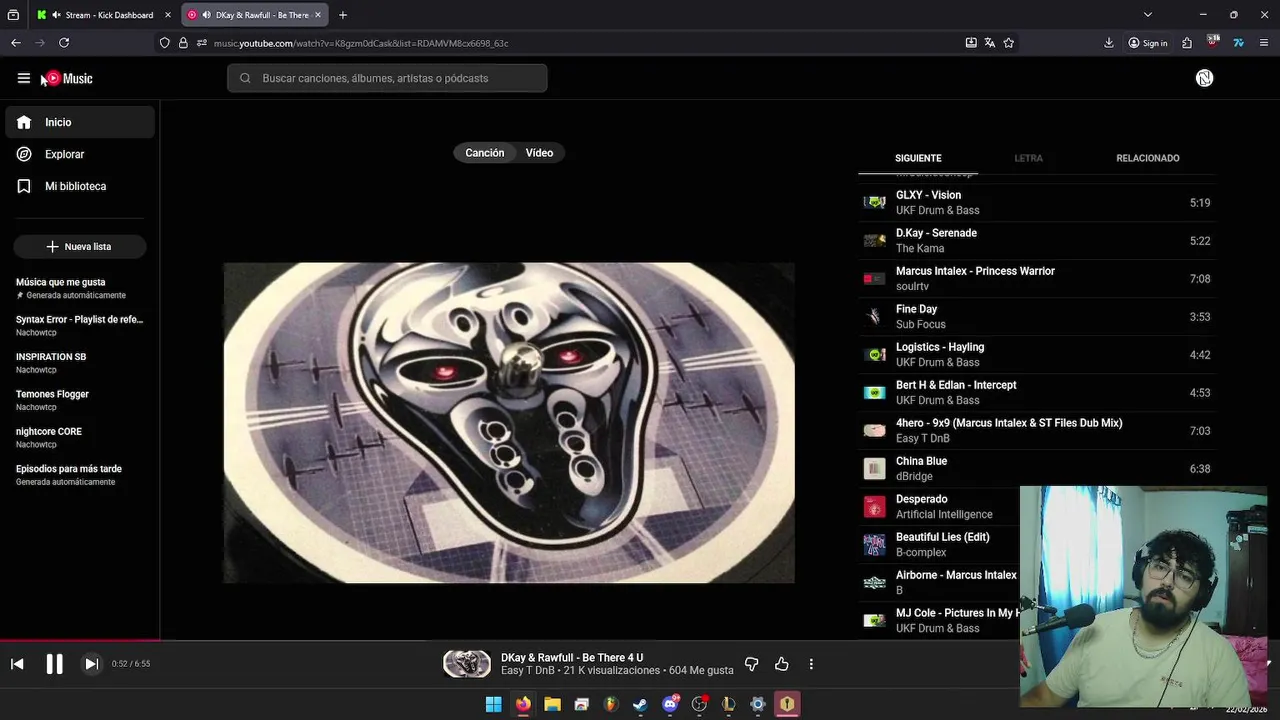The image size is (1280, 720).
Task: Open the hamburger guide menu
Action: 24,78
